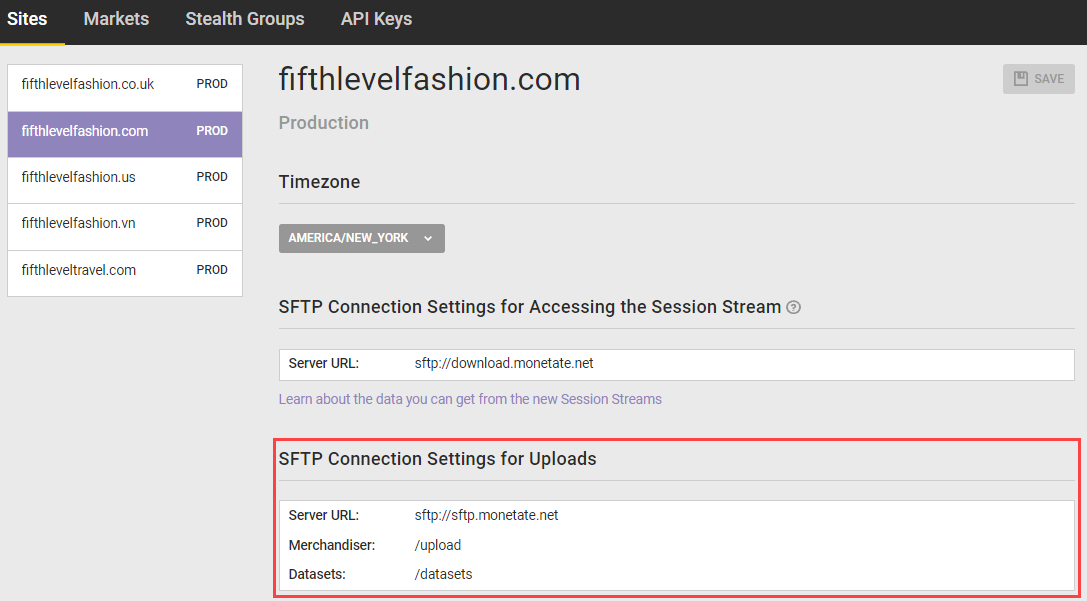The width and height of the screenshot is (1087, 601).
Task: Click the Datasets /datasets path value
Action: (443, 574)
